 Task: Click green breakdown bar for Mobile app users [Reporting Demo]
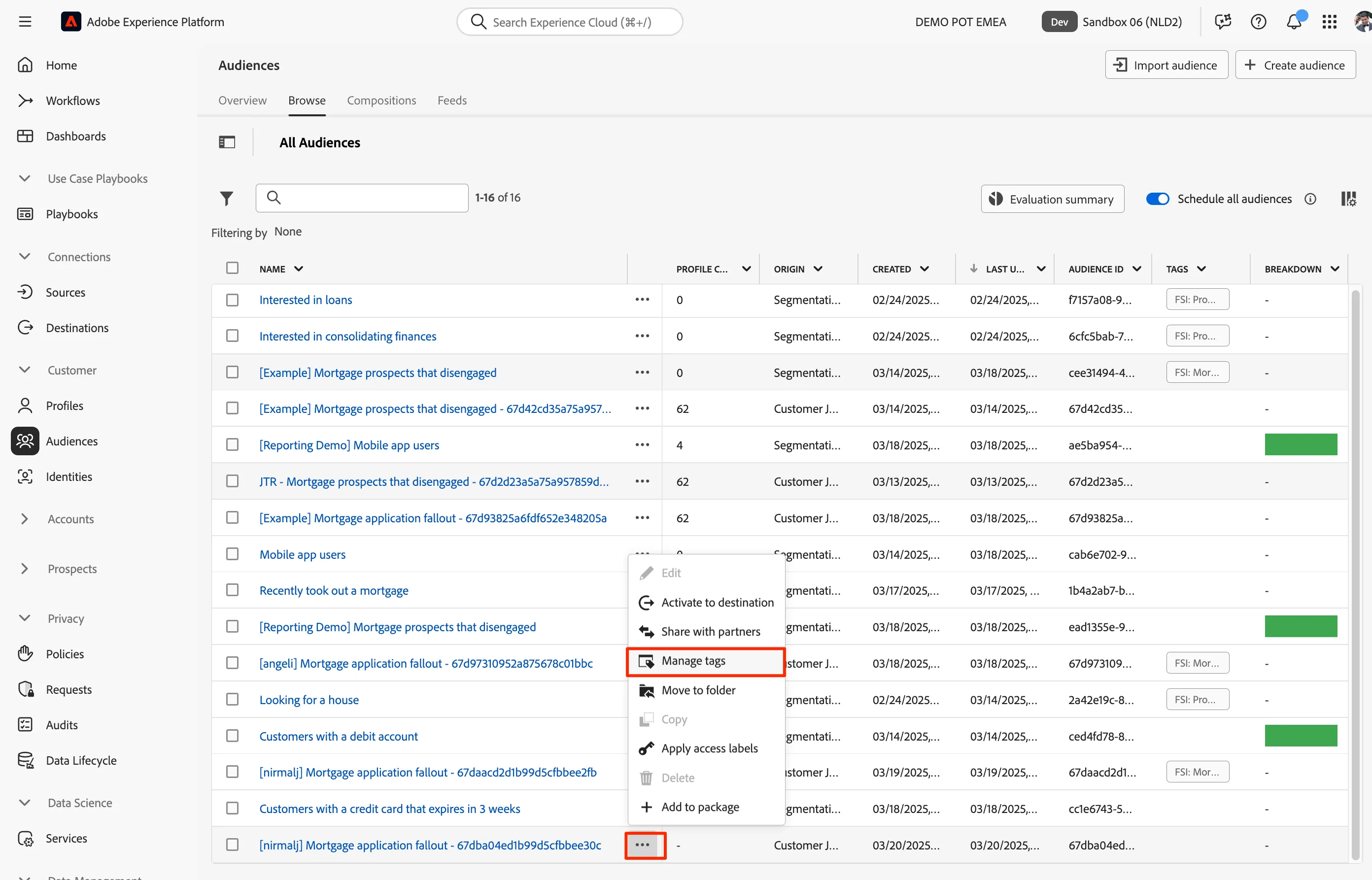tap(1301, 444)
